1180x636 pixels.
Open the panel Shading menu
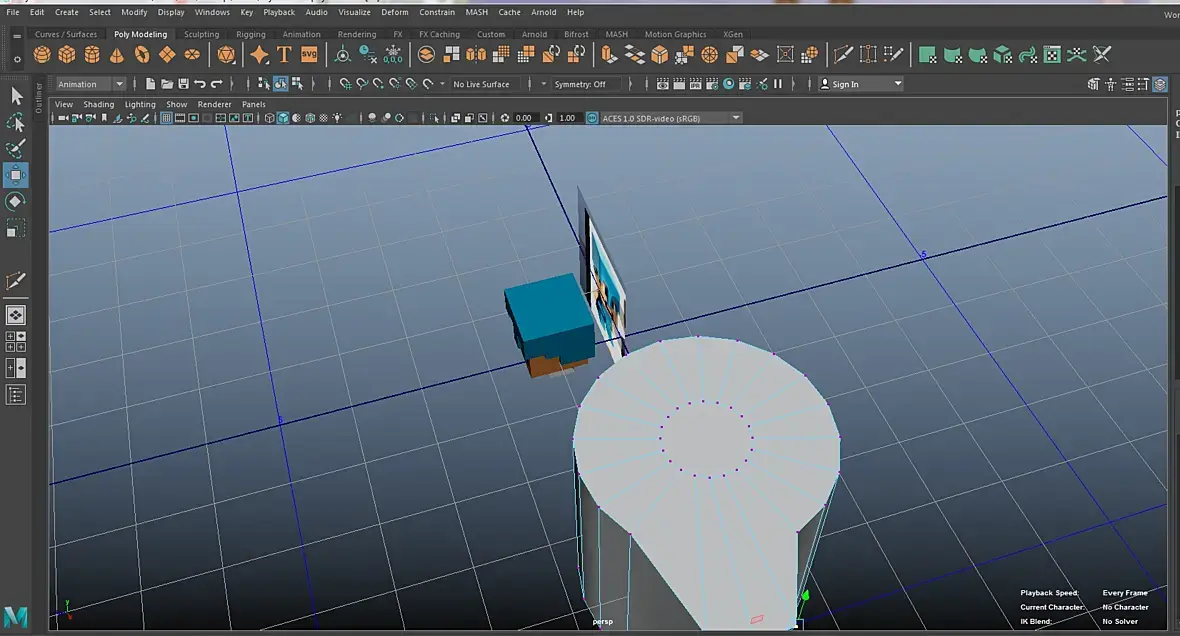99,105
